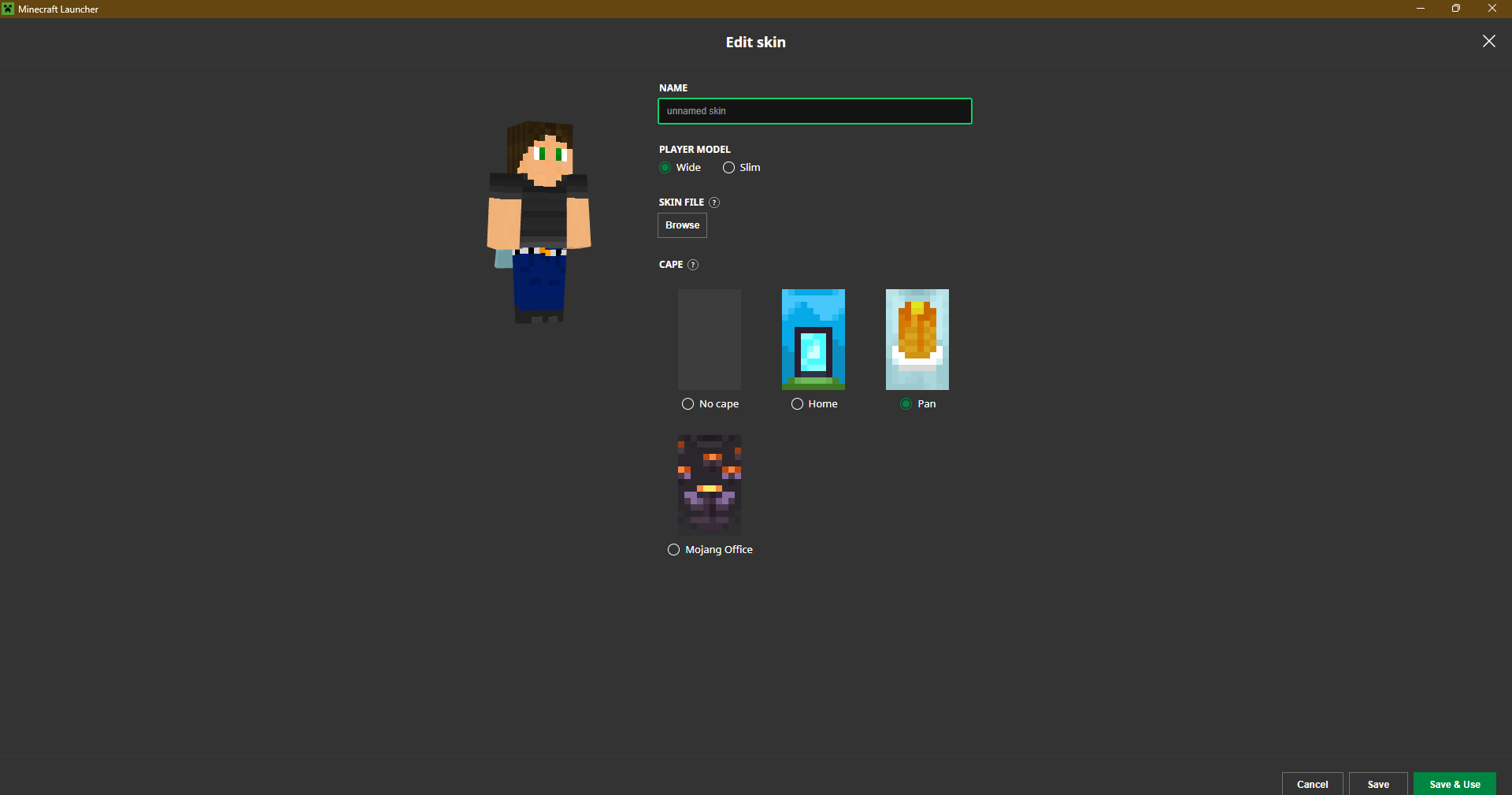Minimize the Minecraft Launcher window
The width and height of the screenshot is (1512, 795).
point(1421,9)
